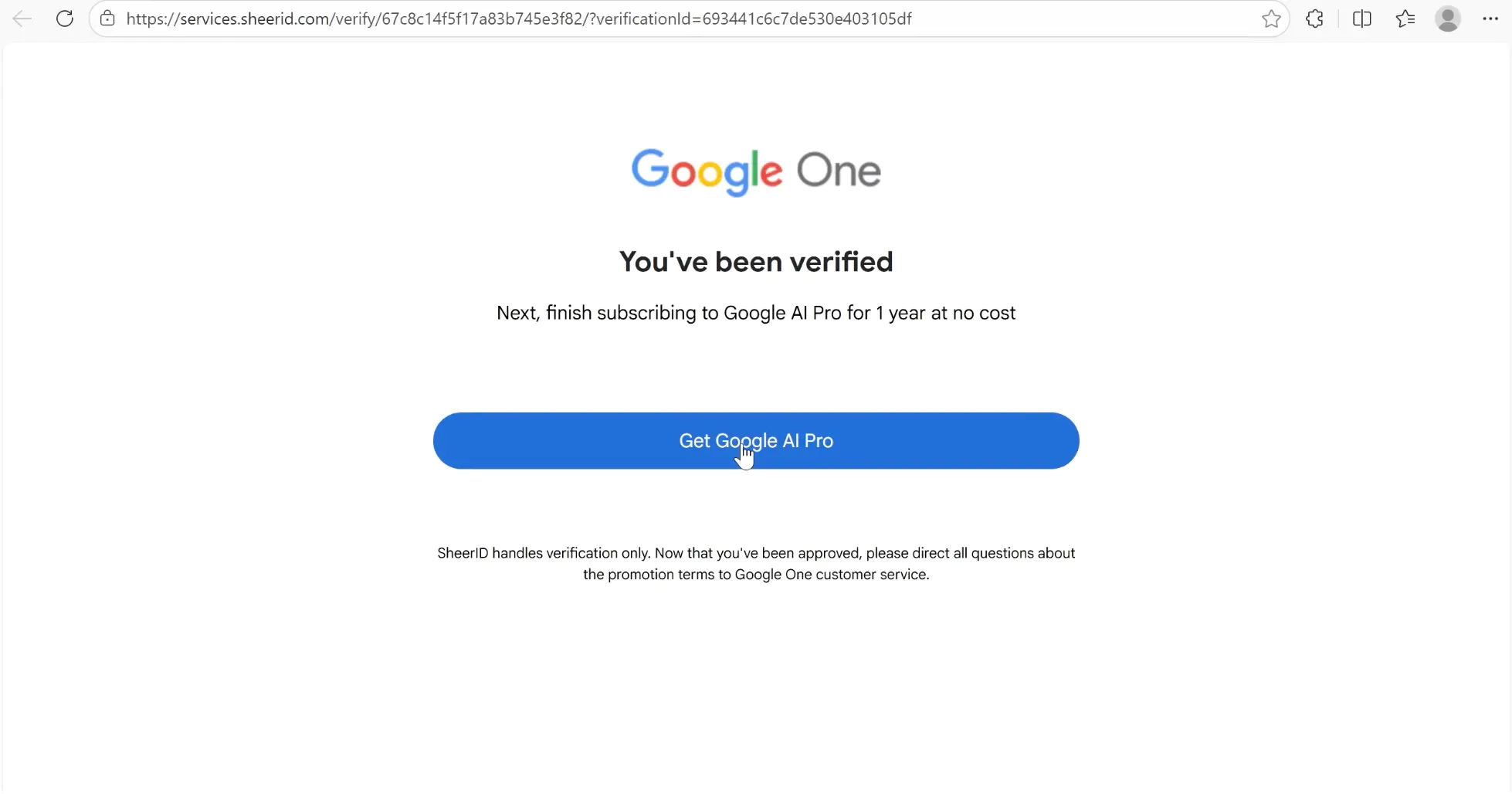
Task: Open the browser Extensions menu
Action: tap(1314, 19)
